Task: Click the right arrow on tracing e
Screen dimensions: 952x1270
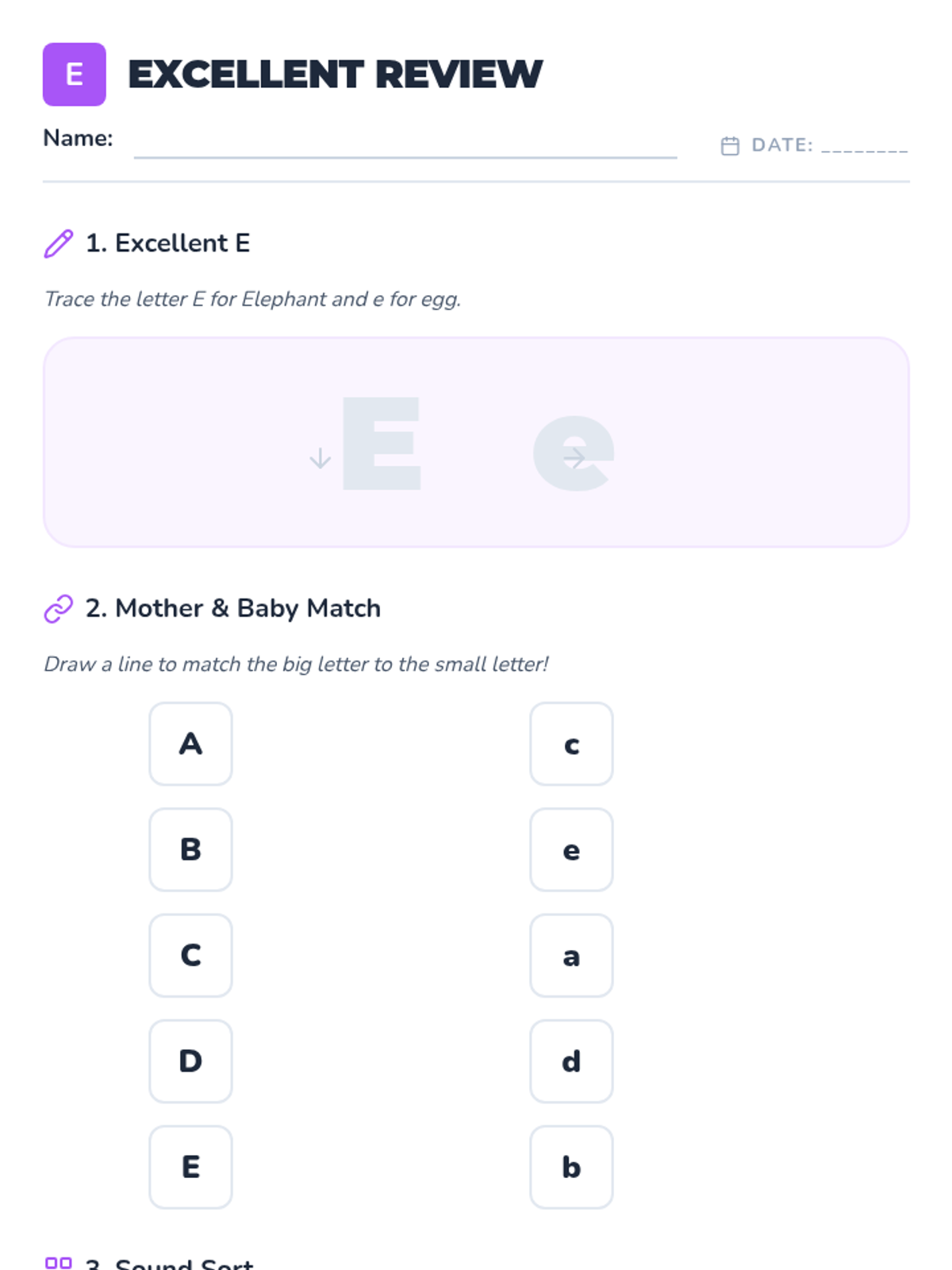Action: [x=574, y=458]
